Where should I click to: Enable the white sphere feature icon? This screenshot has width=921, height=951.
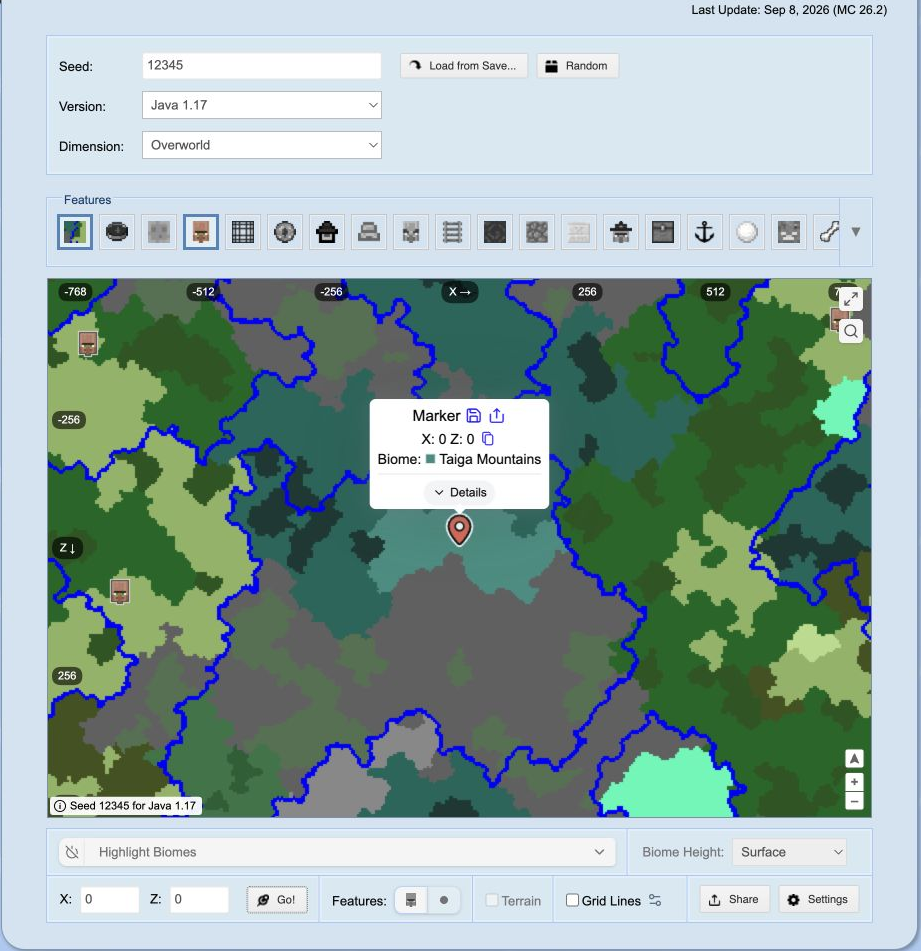747,232
